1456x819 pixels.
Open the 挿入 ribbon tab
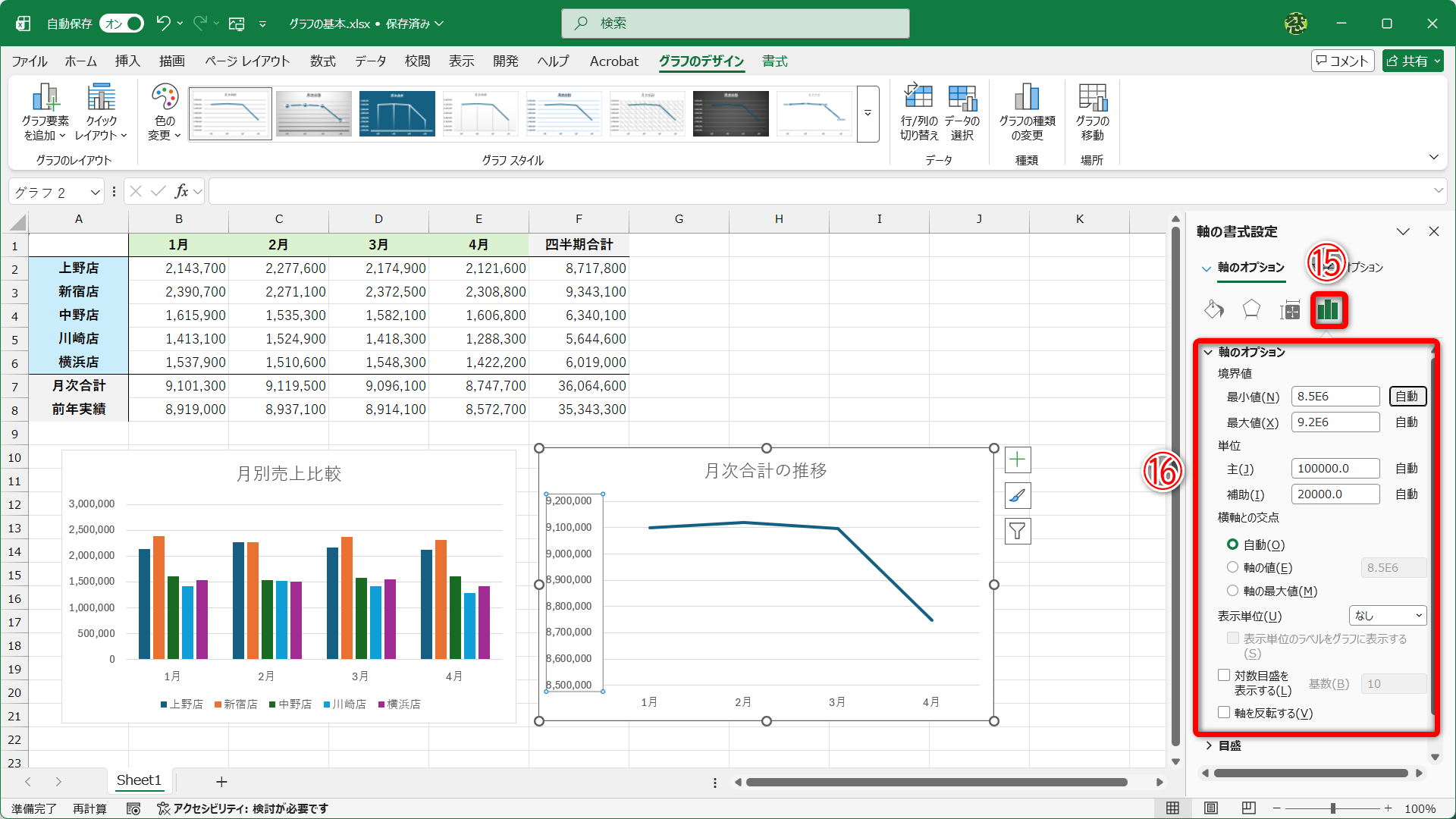[x=127, y=61]
